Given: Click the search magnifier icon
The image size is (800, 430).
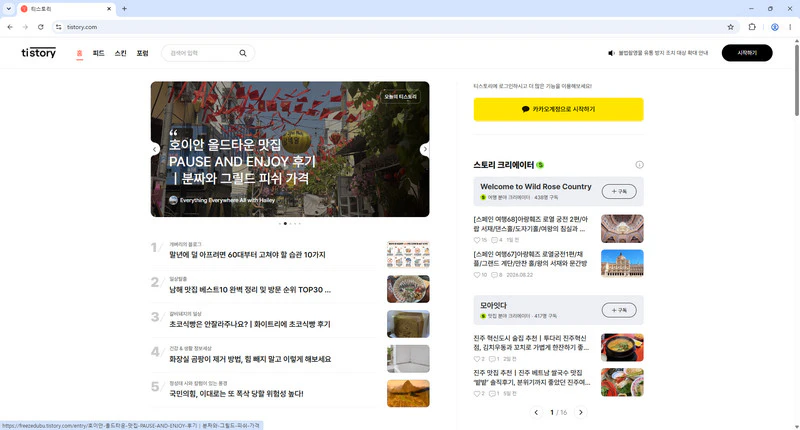Looking at the screenshot, I should click(243, 53).
